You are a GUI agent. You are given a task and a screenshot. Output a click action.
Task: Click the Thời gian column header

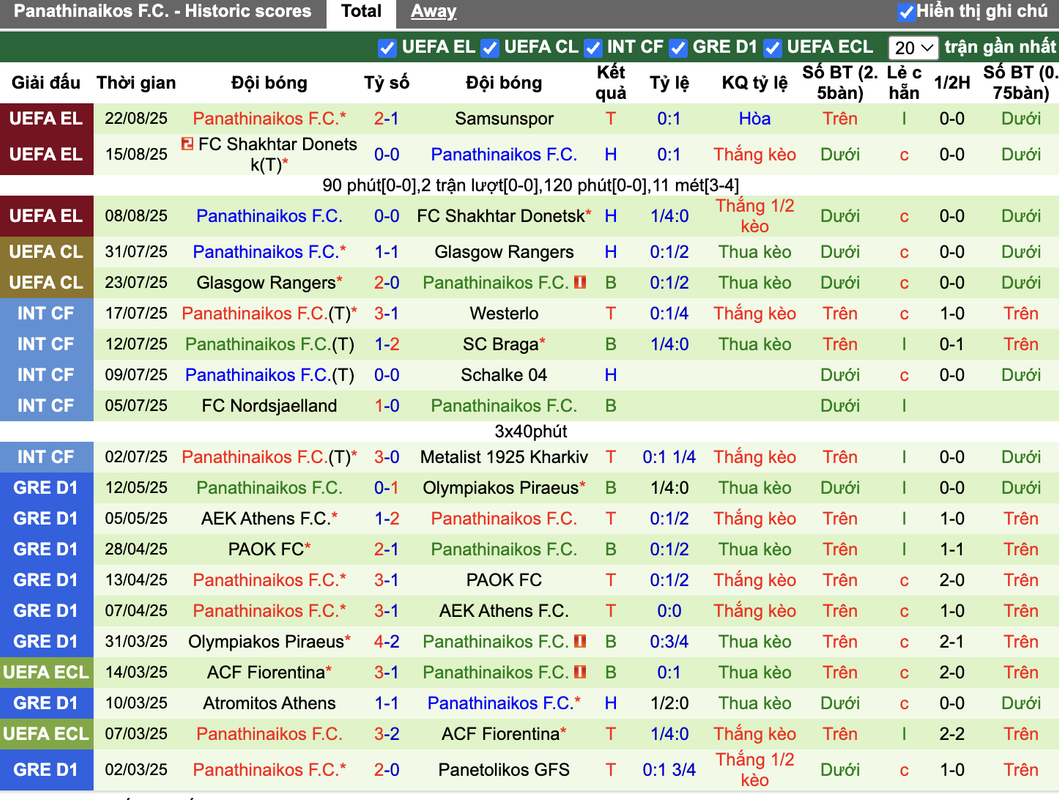[136, 83]
